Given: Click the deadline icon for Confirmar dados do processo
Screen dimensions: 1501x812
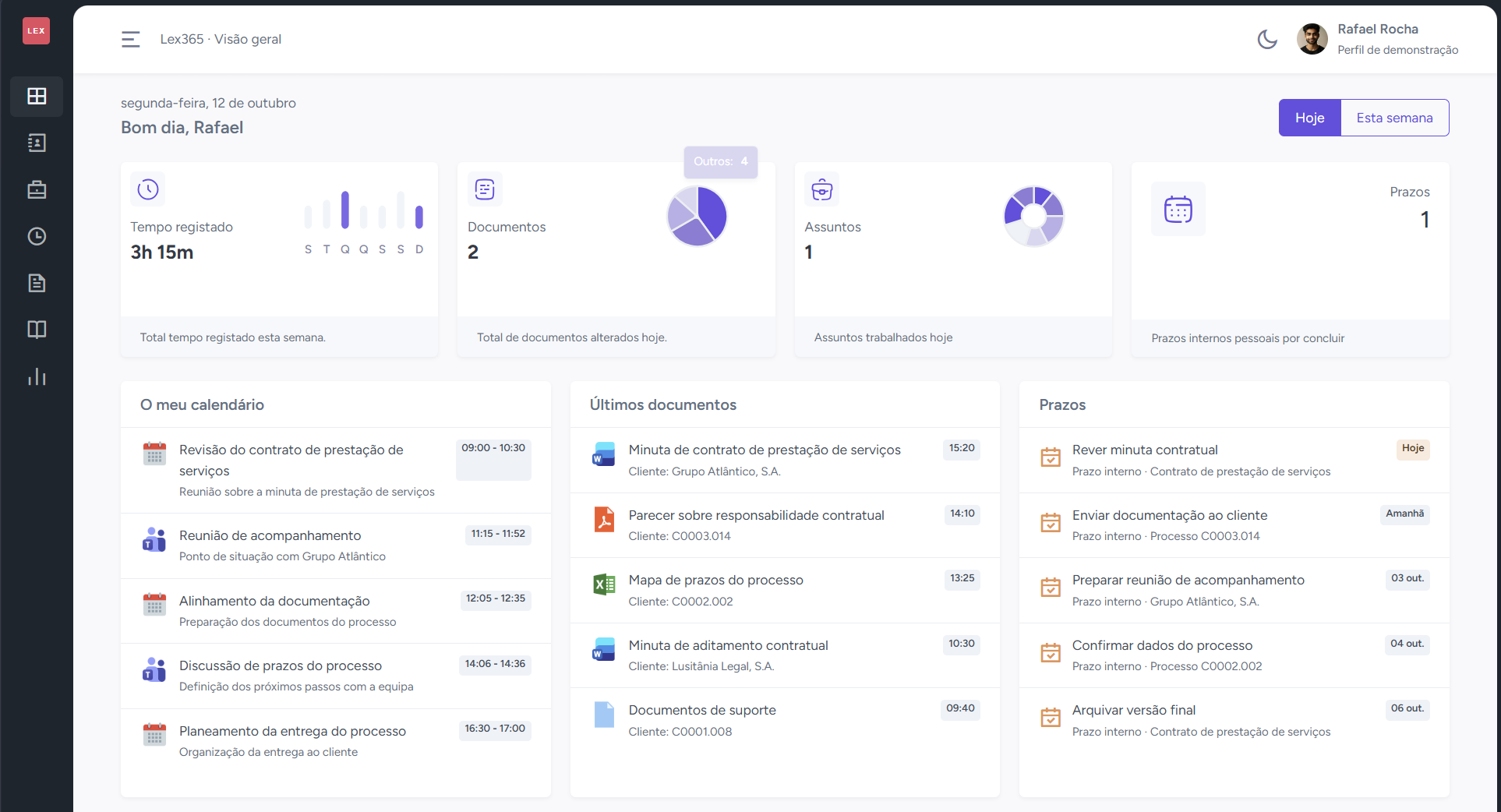Looking at the screenshot, I should pos(1051,653).
